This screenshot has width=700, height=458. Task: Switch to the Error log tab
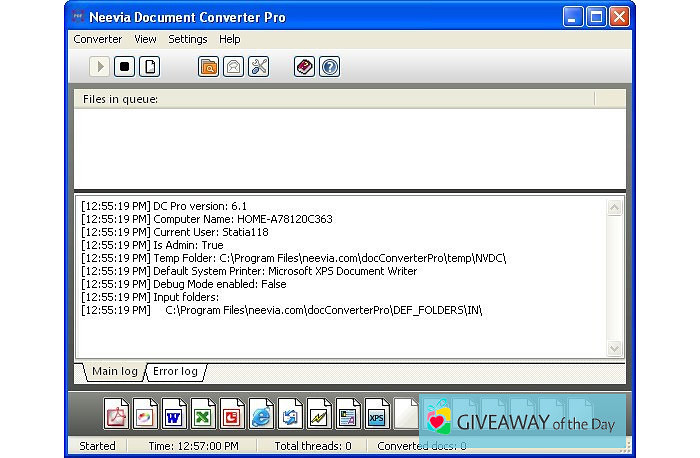[x=175, y=371]
